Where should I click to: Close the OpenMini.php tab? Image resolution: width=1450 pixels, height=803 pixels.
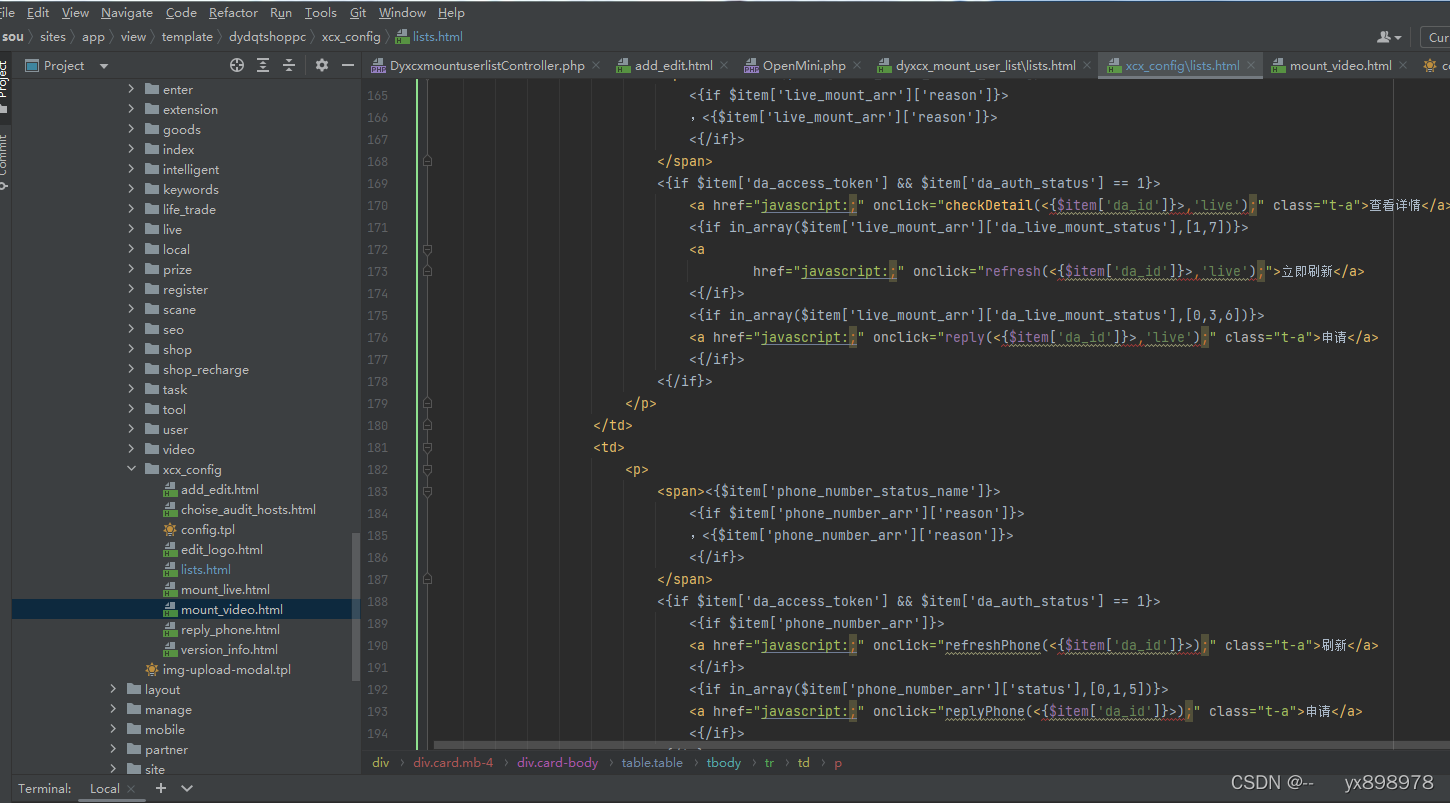coord(858,66)
